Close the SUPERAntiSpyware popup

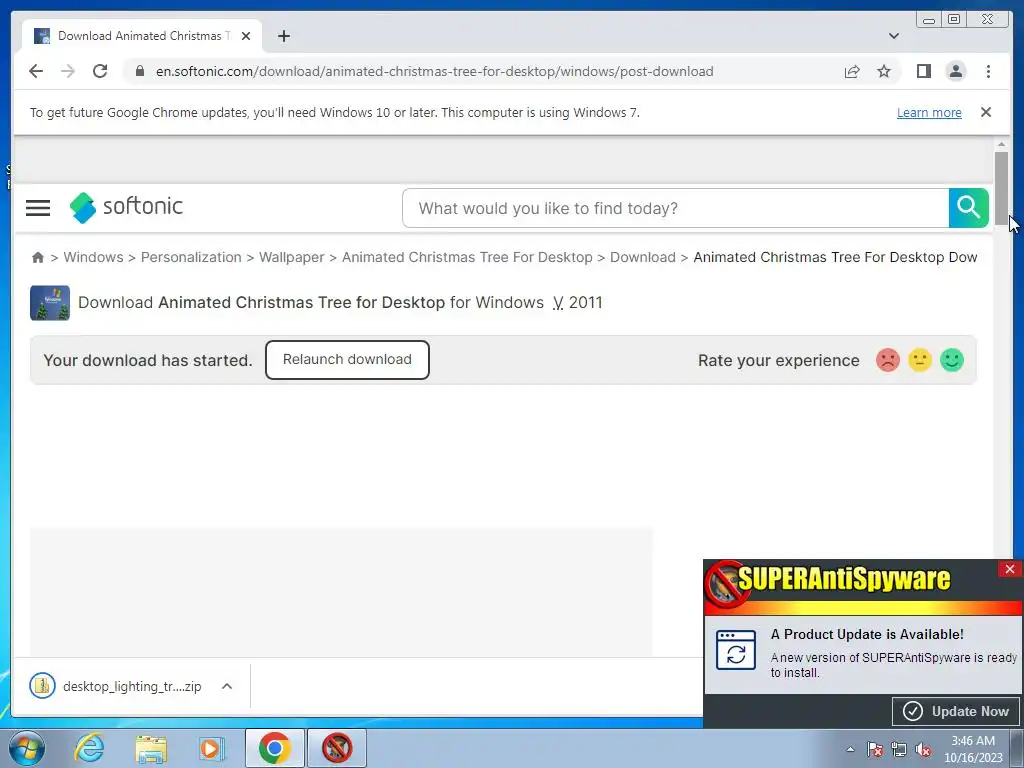point(1010,569)
